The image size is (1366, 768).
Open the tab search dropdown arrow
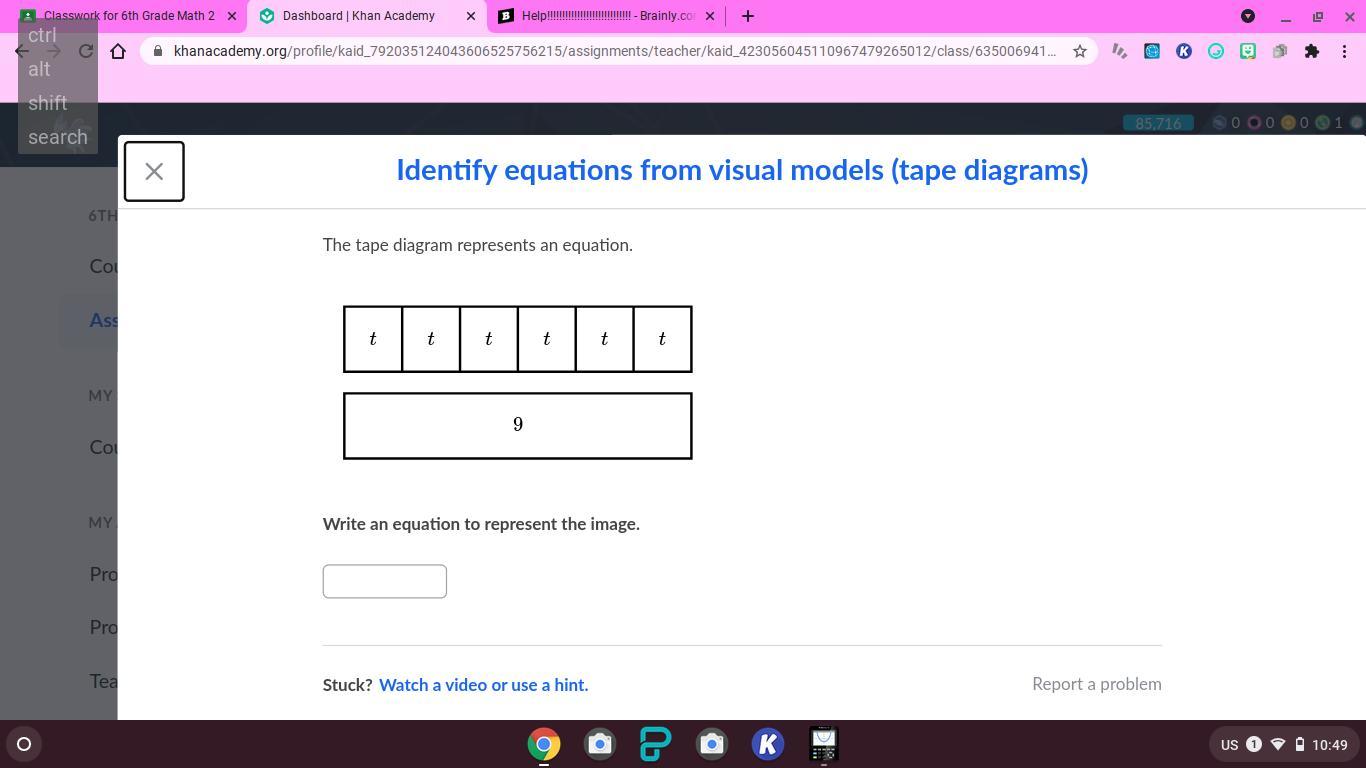pyautogui.click(x=1248, y=16)
